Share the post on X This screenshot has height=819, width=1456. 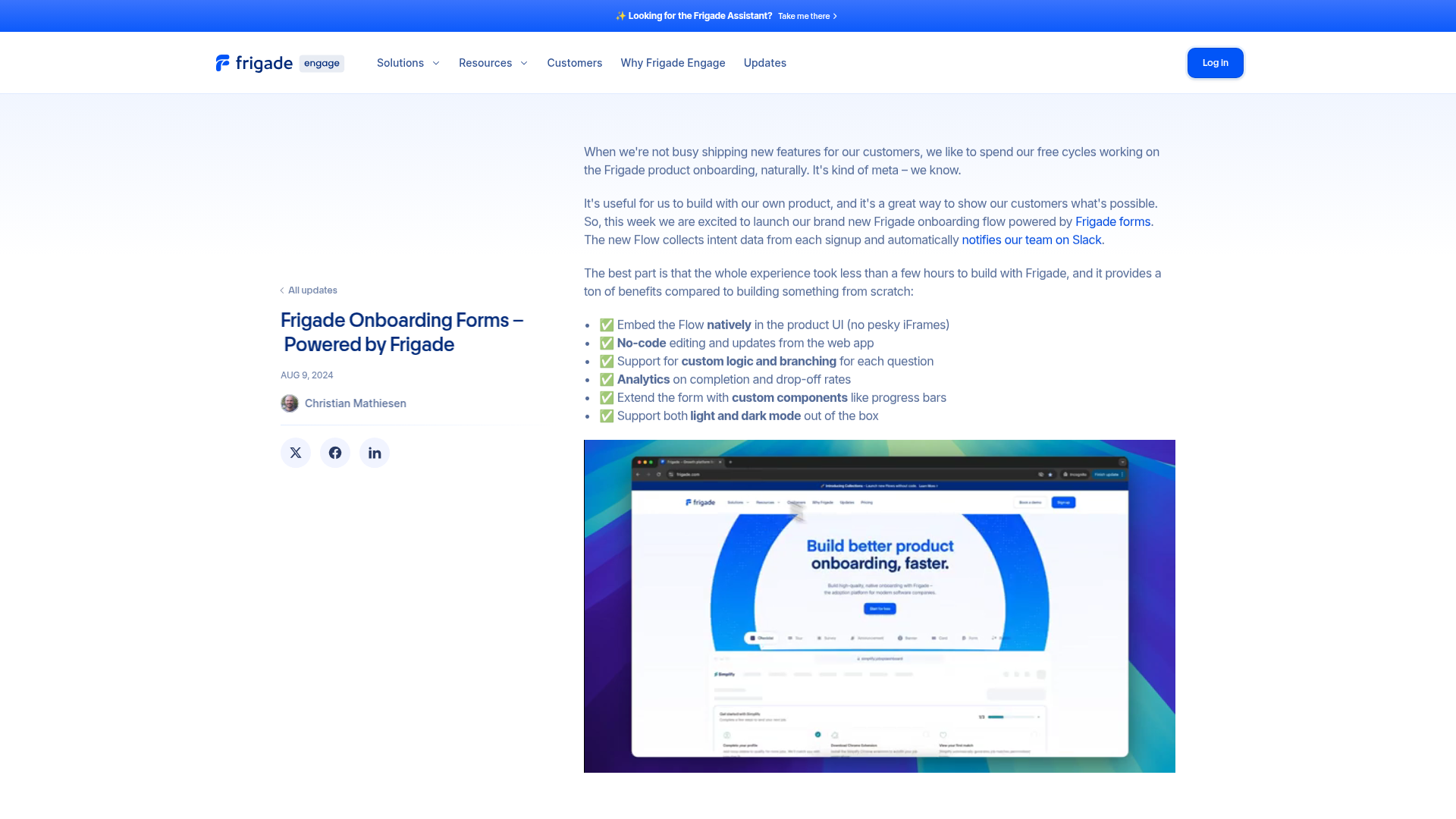pyautogui.click(x=296, y=453)
